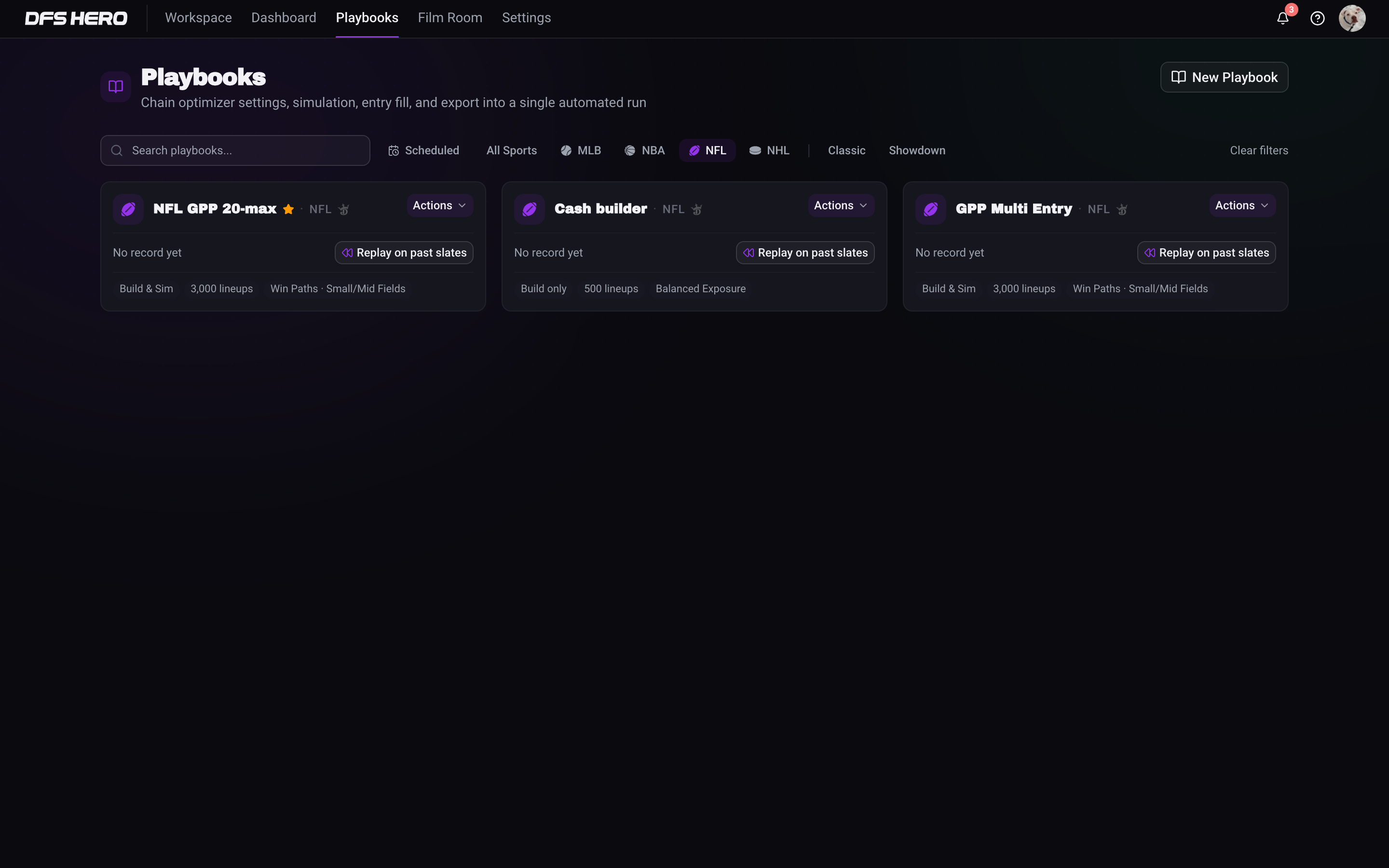Click the football icon on GPP Multi Entry card

(930, 209)
